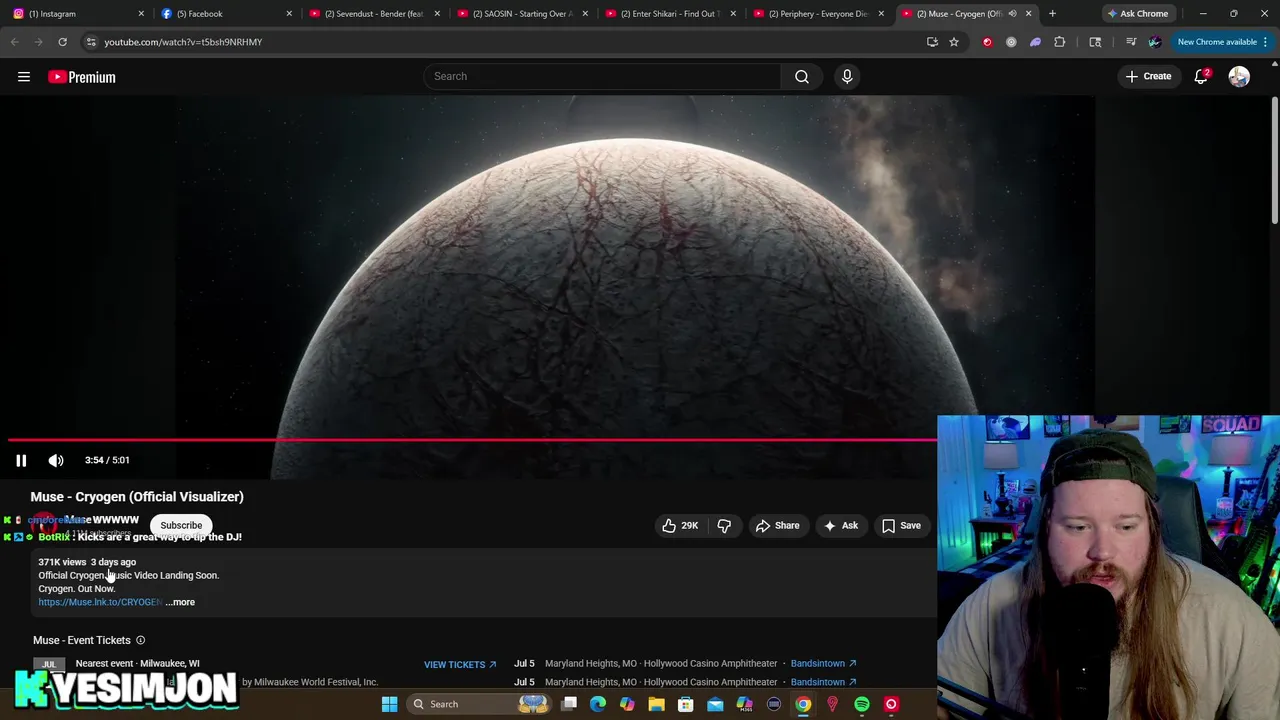Viewport: 1280px width, 720px height.
Task: Click the info icon beside Event Tickets
Action: [140, 640]
